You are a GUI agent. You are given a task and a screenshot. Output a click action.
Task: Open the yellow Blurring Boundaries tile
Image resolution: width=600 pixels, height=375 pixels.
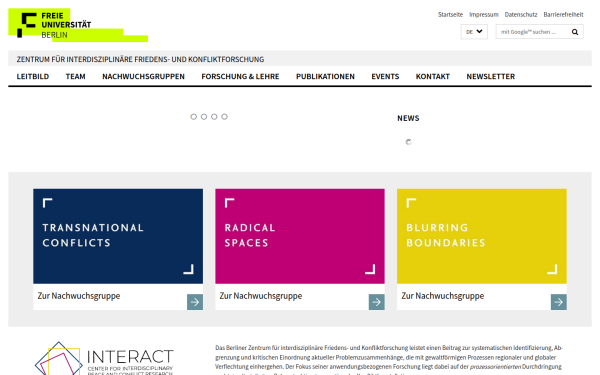coord(482,236)
